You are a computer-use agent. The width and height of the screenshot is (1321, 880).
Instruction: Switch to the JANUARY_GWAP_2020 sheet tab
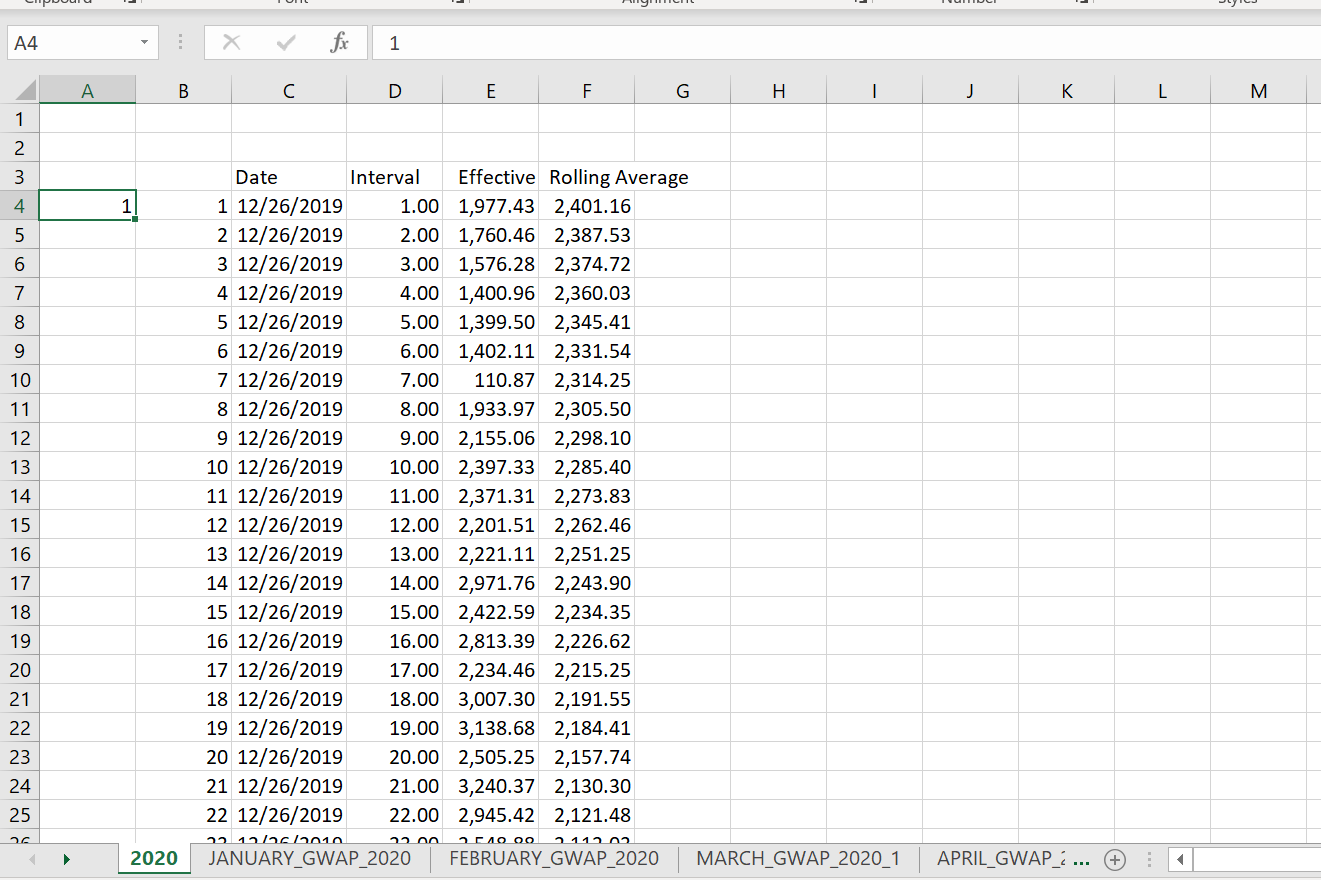[x=309, y=858]
